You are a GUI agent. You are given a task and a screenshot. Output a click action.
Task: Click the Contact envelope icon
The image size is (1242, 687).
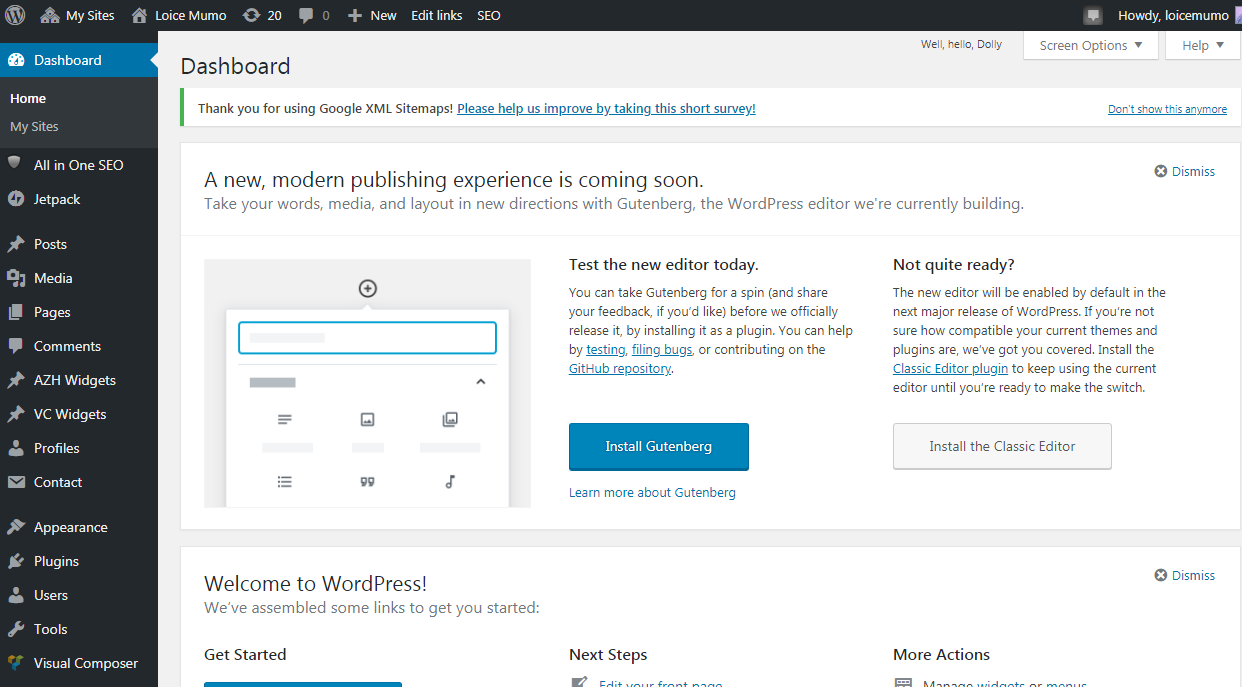coord(18,482)
